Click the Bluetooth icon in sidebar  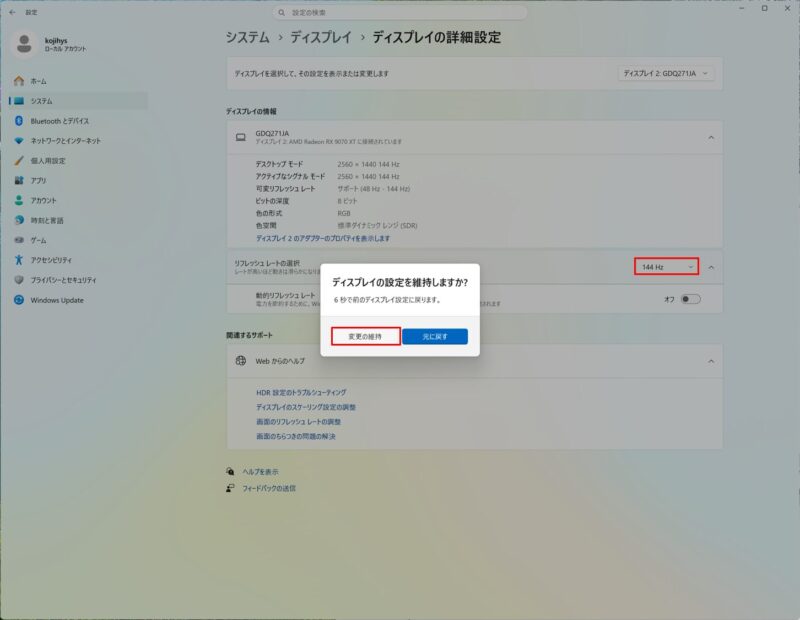coord(19,121)
